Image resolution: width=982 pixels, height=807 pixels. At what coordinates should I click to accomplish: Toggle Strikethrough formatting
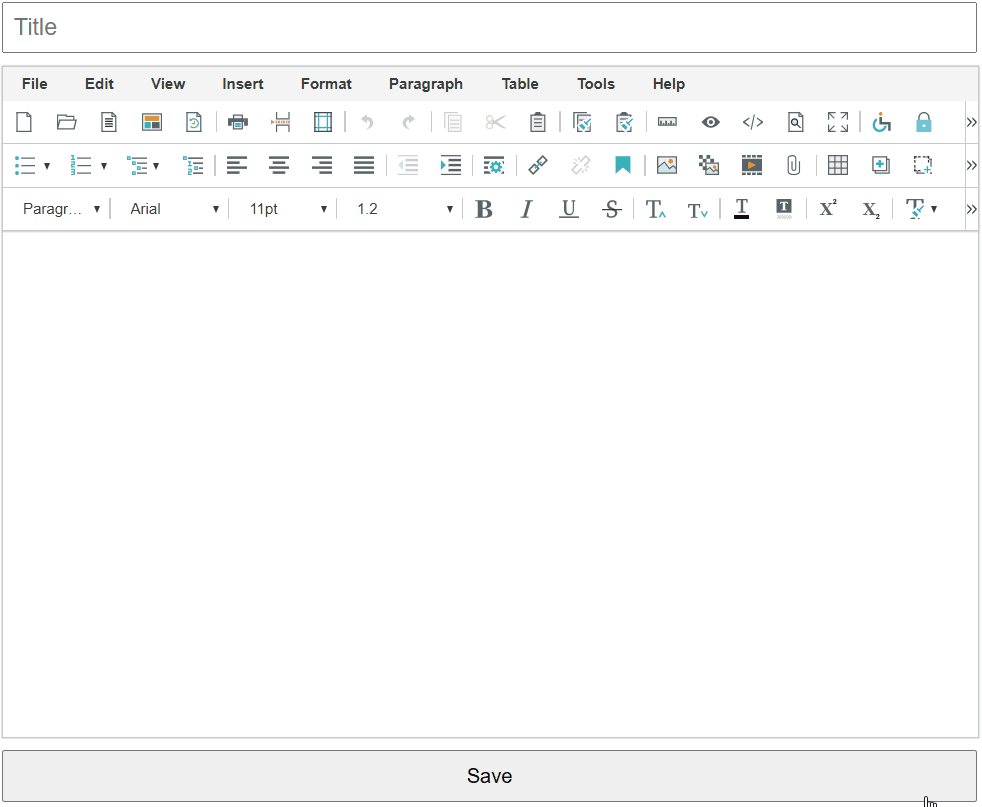612,209
